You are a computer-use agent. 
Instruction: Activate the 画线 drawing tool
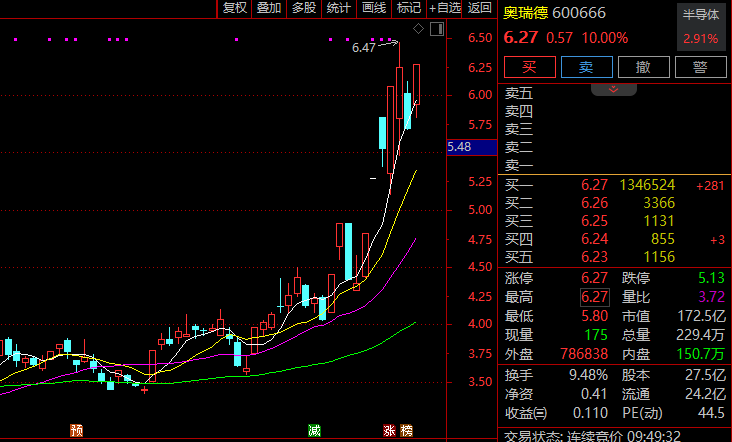click(x=374, y=8)
